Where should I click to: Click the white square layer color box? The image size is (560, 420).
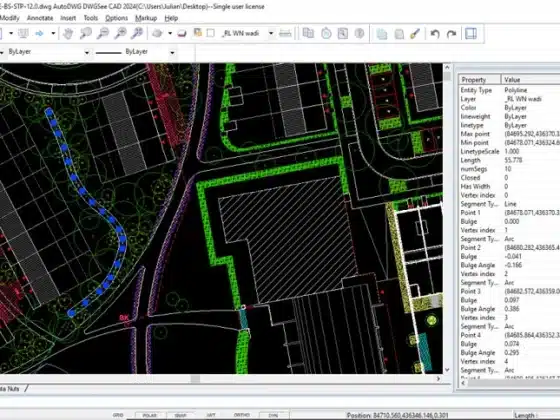211,33
